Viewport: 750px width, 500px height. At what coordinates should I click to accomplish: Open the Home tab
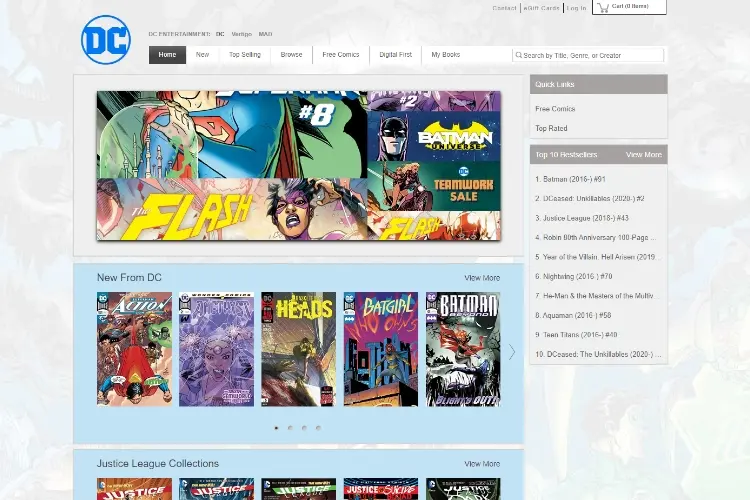click(x=167, y=55)
